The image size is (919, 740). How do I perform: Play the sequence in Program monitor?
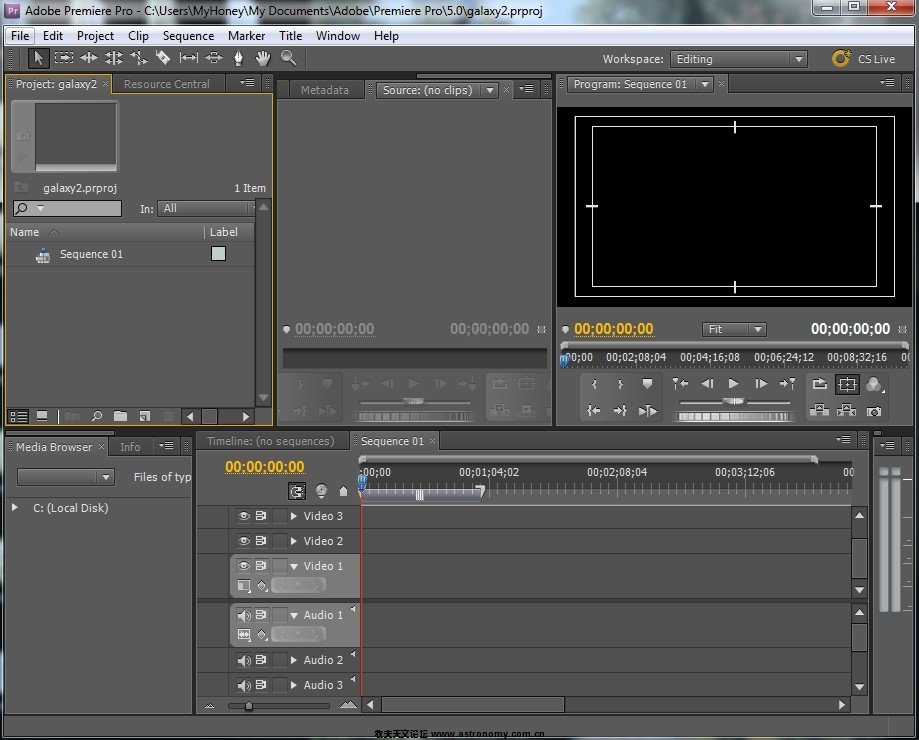(x=733, y=384)
